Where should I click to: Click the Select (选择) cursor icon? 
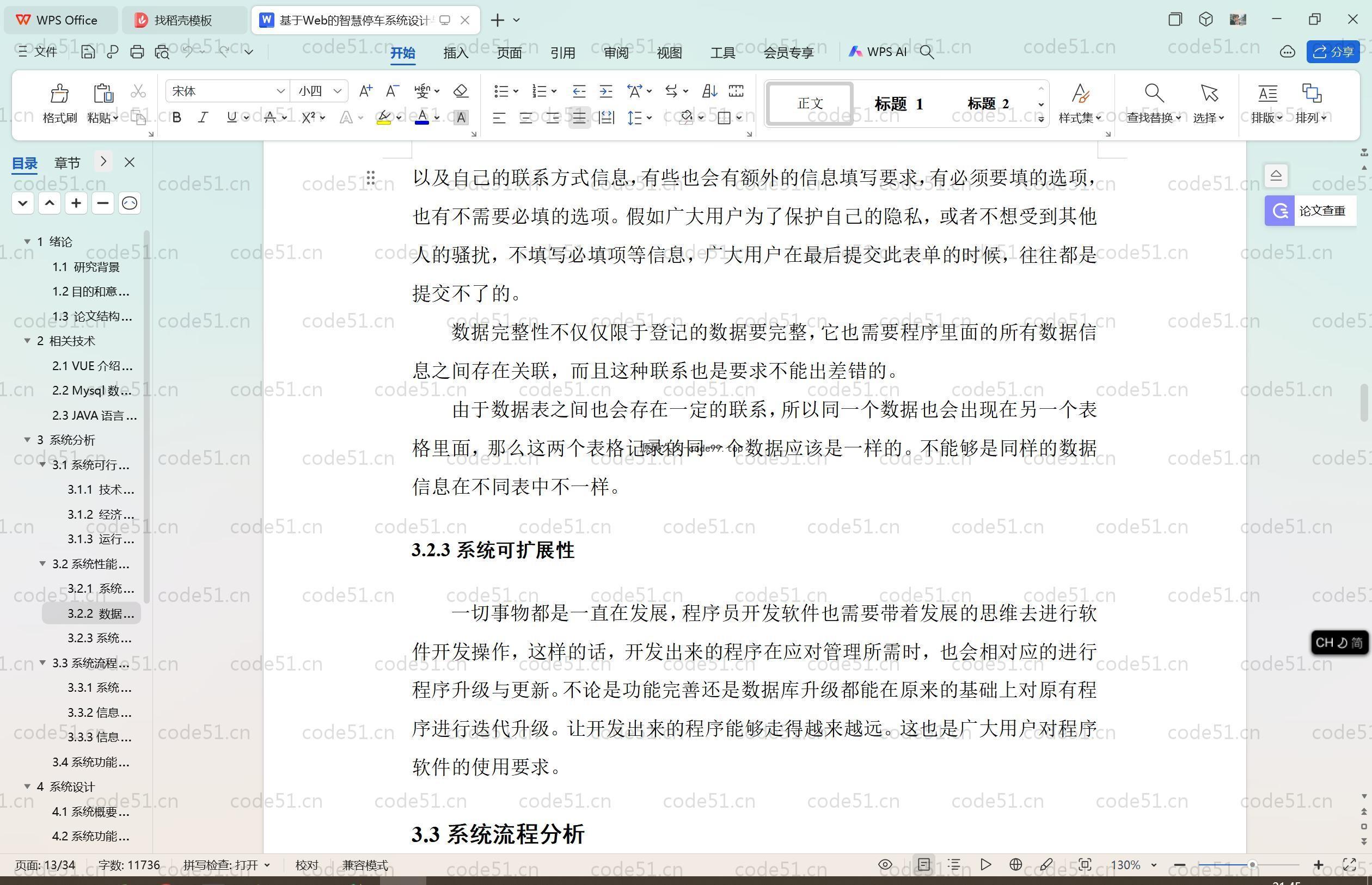1209,93
